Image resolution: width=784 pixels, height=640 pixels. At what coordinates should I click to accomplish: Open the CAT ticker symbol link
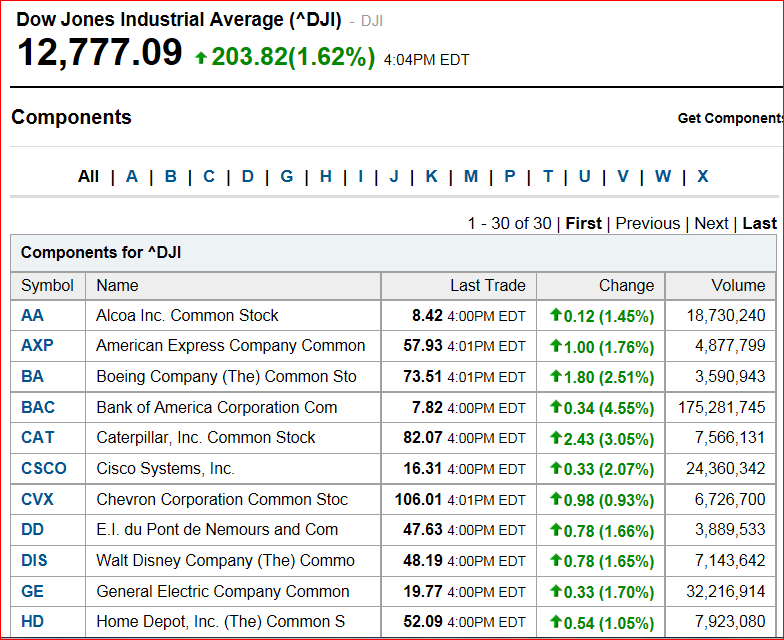(38, 438)
